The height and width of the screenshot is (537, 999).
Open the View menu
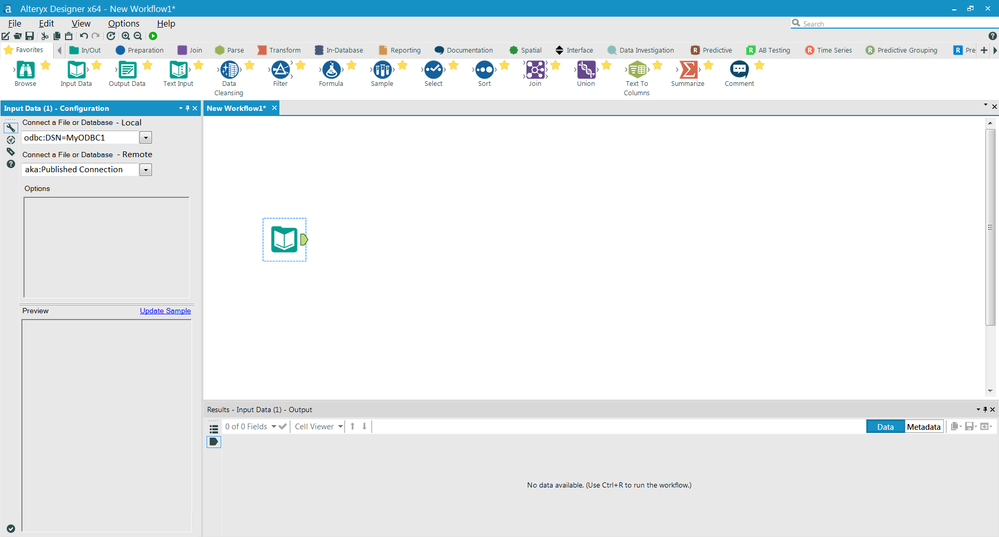pyautogui.click(x=81, y=24)
